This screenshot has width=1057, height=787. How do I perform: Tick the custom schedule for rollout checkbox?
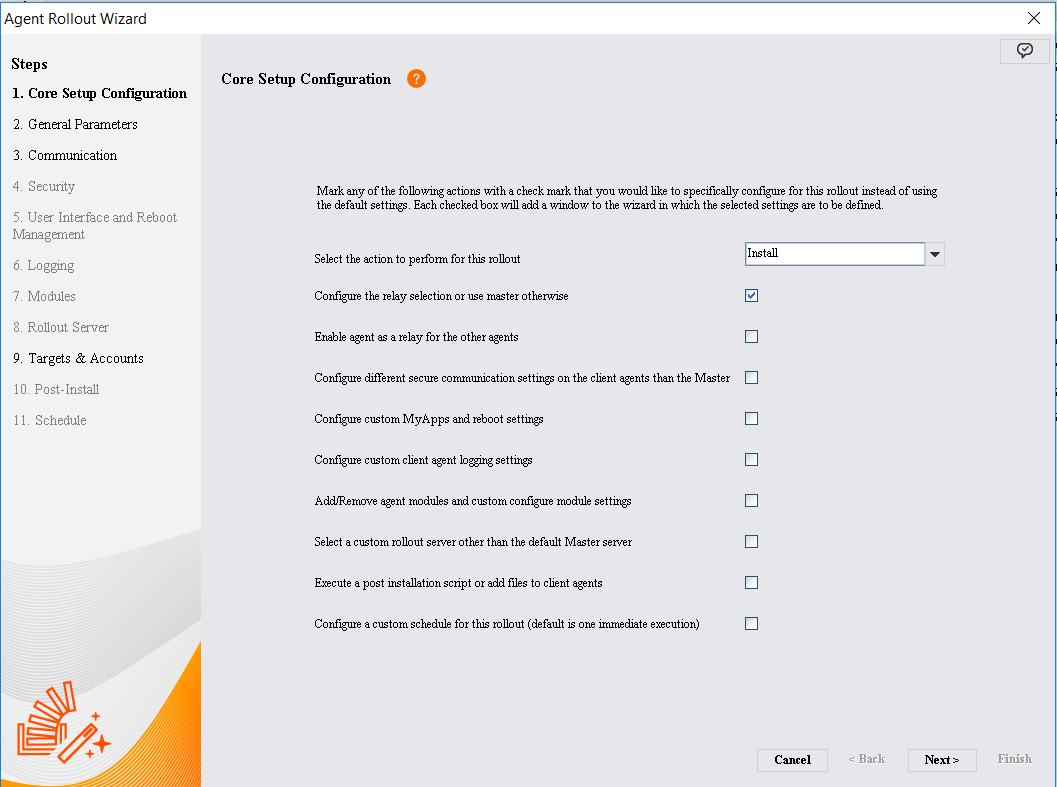click(751, 624)
